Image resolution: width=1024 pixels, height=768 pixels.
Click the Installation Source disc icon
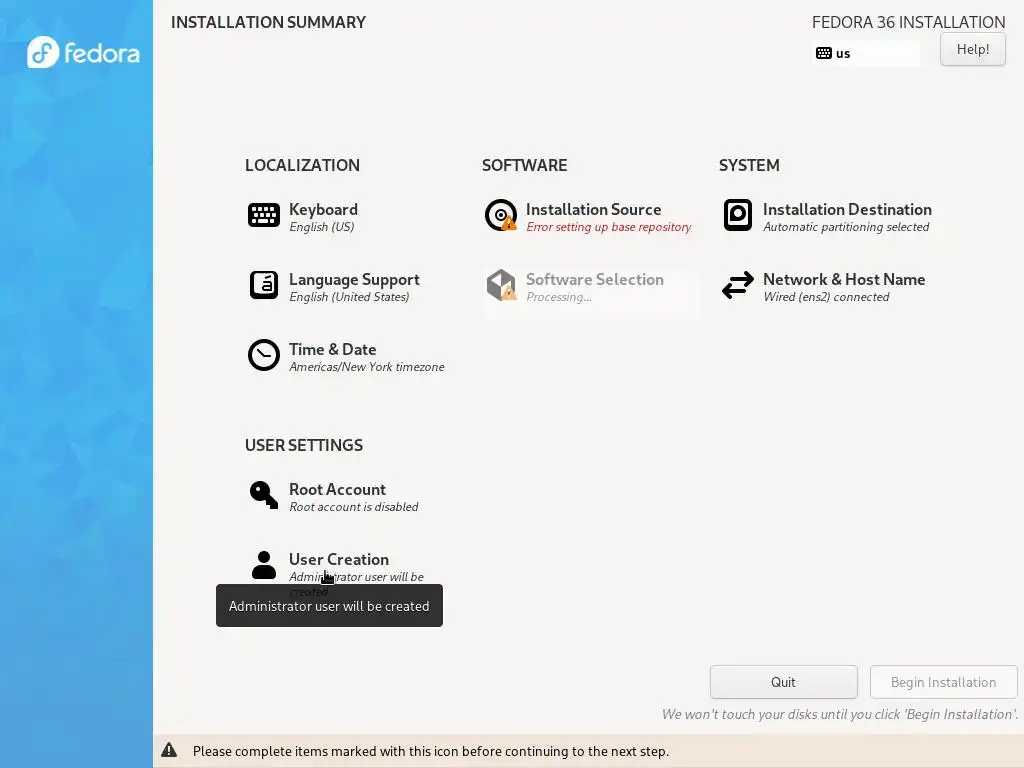(x=501, y=215)
